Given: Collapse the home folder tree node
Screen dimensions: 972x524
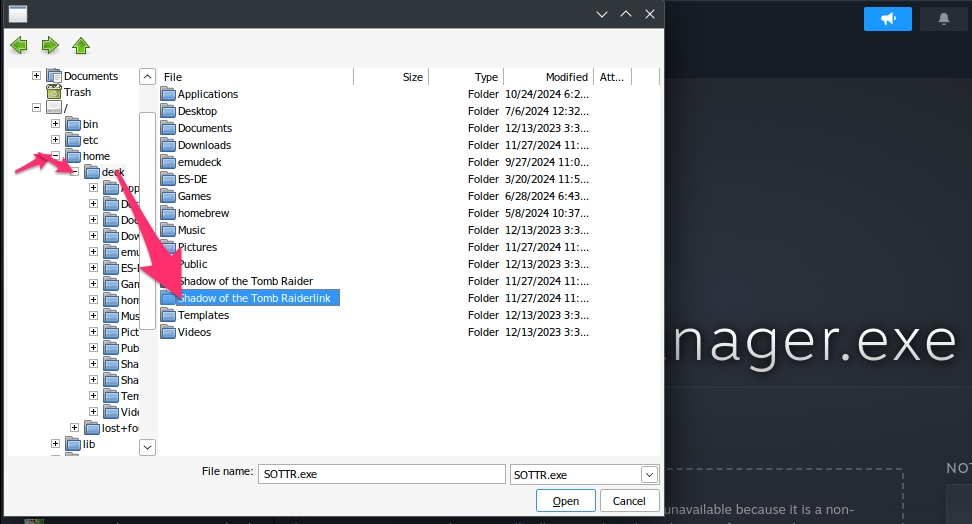Looking at the screenshot, I should (x=55, y=156).
